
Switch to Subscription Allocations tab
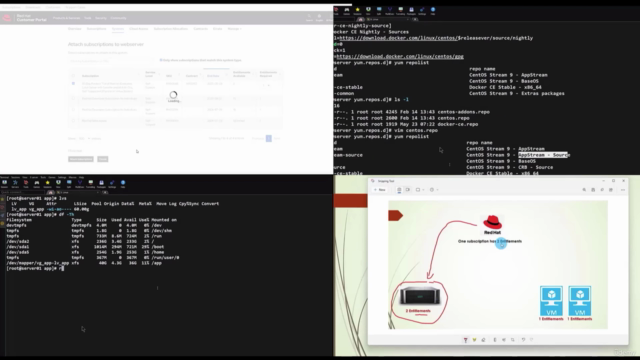(171, 29)
